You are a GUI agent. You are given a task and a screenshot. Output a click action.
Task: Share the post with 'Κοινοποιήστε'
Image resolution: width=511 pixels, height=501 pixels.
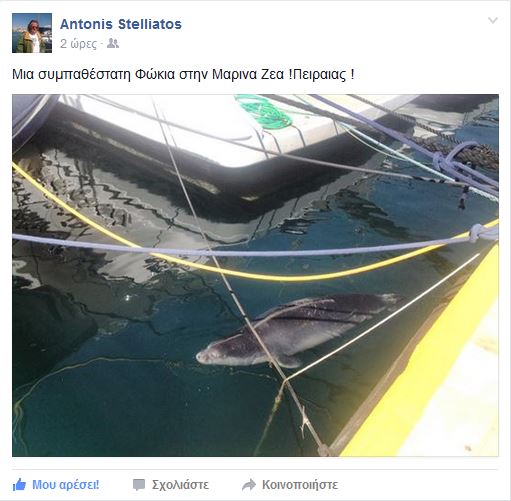click(x=300, y=485)
